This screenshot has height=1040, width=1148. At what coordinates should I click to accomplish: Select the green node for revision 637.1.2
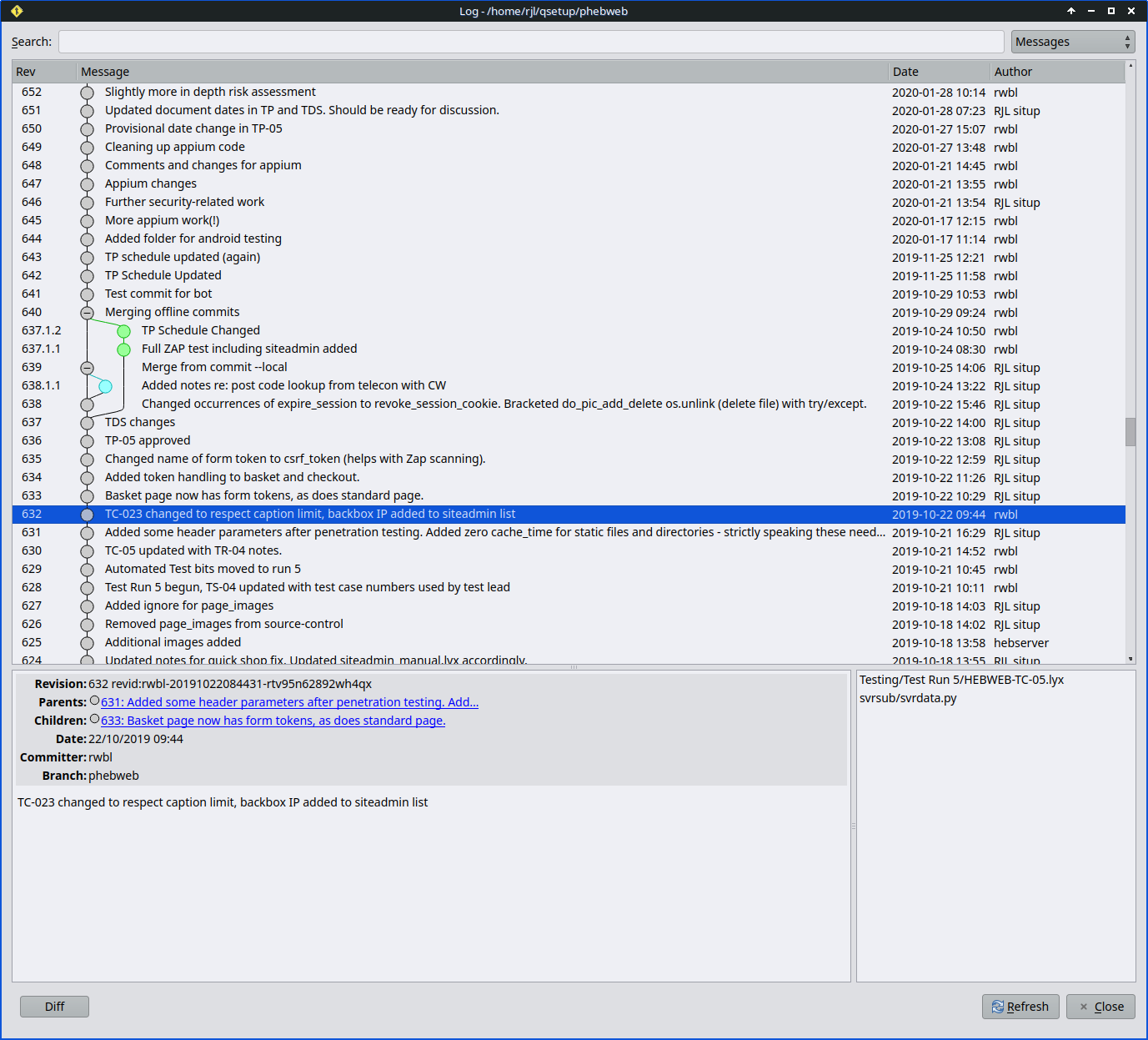[123, 331]
